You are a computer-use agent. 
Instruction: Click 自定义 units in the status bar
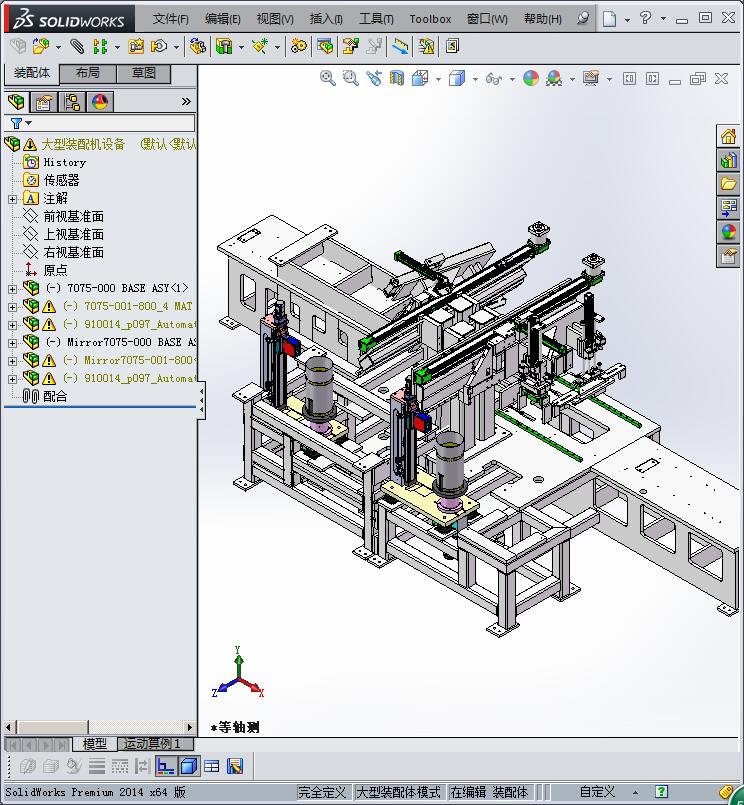tap(597, 792)
